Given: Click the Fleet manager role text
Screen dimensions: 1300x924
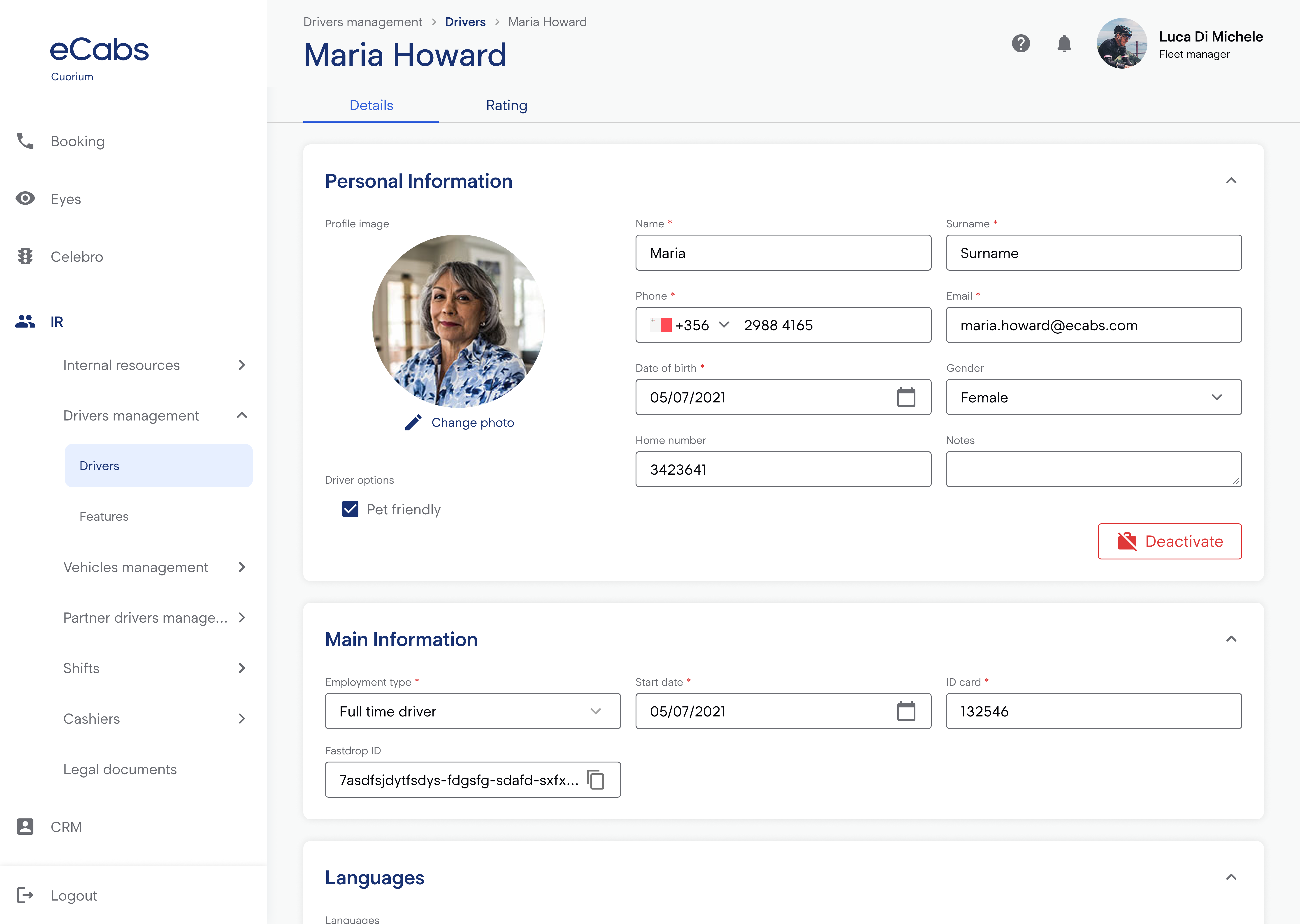Looking at the screenshot, I should click(x=1194, y=54).
